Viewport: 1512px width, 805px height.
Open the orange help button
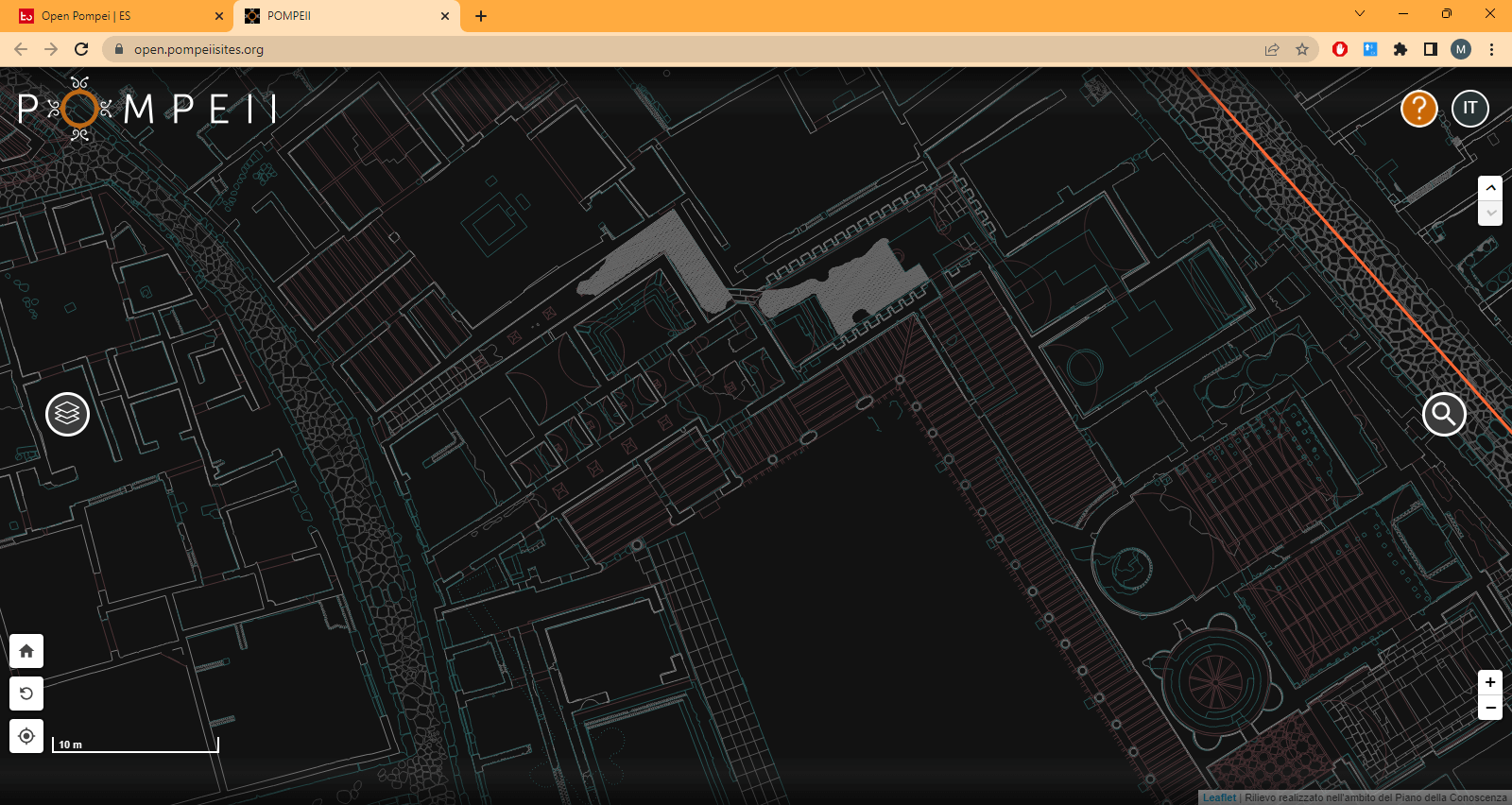pos(1418,109)
